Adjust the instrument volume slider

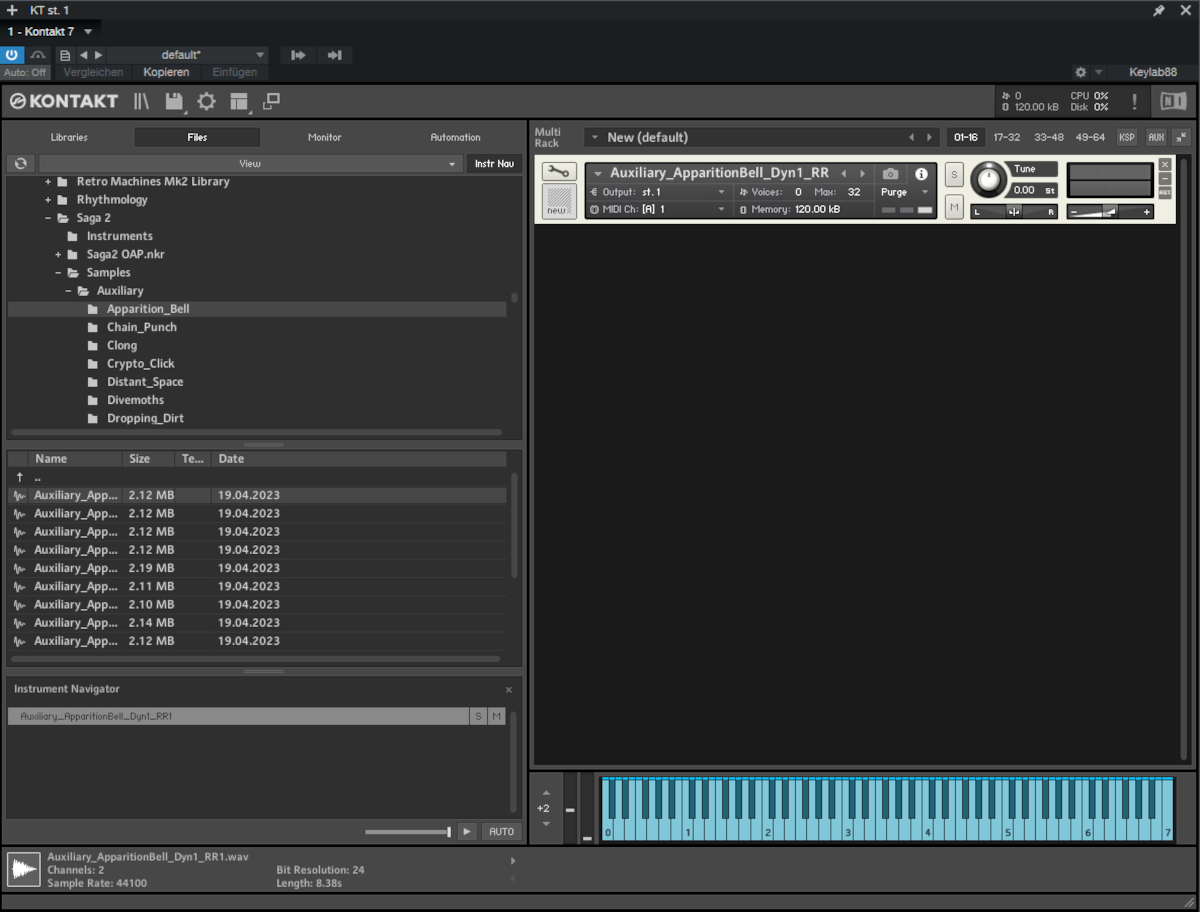(1110, 211)
